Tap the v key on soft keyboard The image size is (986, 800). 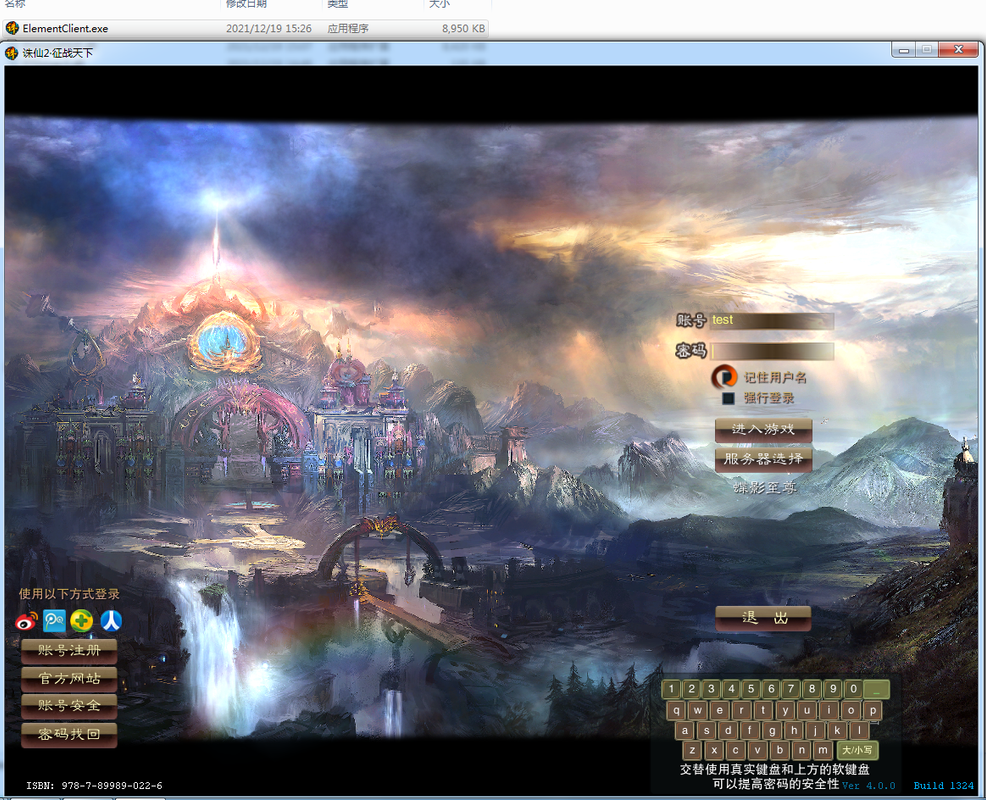coord(758,750)
